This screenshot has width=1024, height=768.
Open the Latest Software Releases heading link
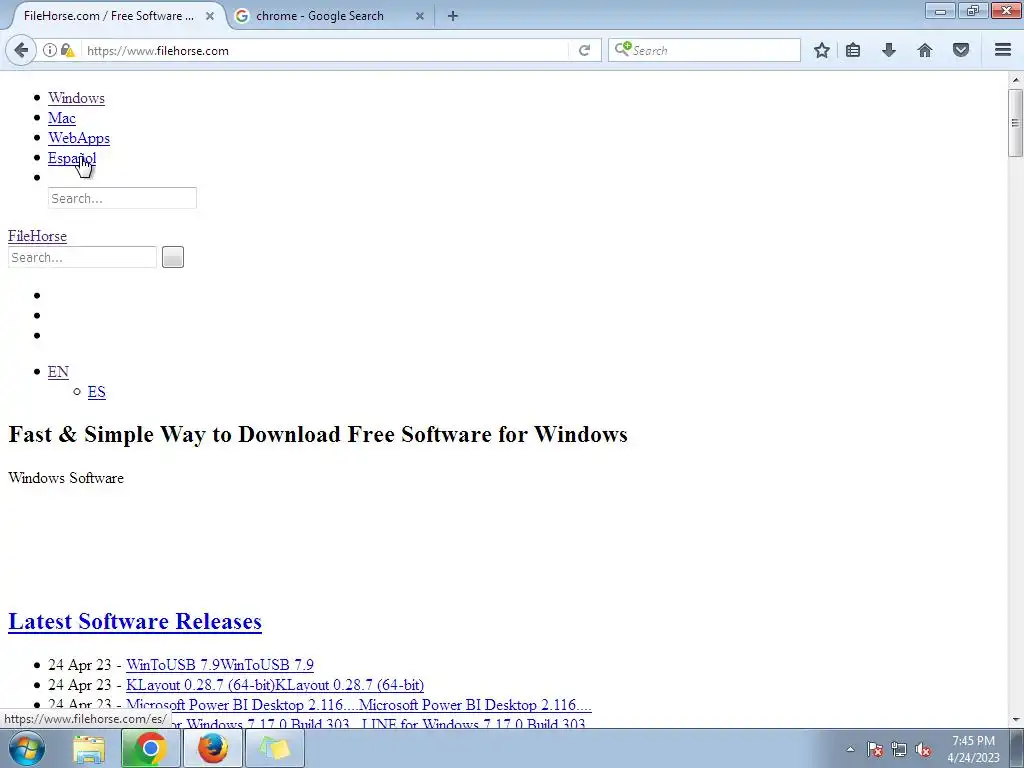135,621
